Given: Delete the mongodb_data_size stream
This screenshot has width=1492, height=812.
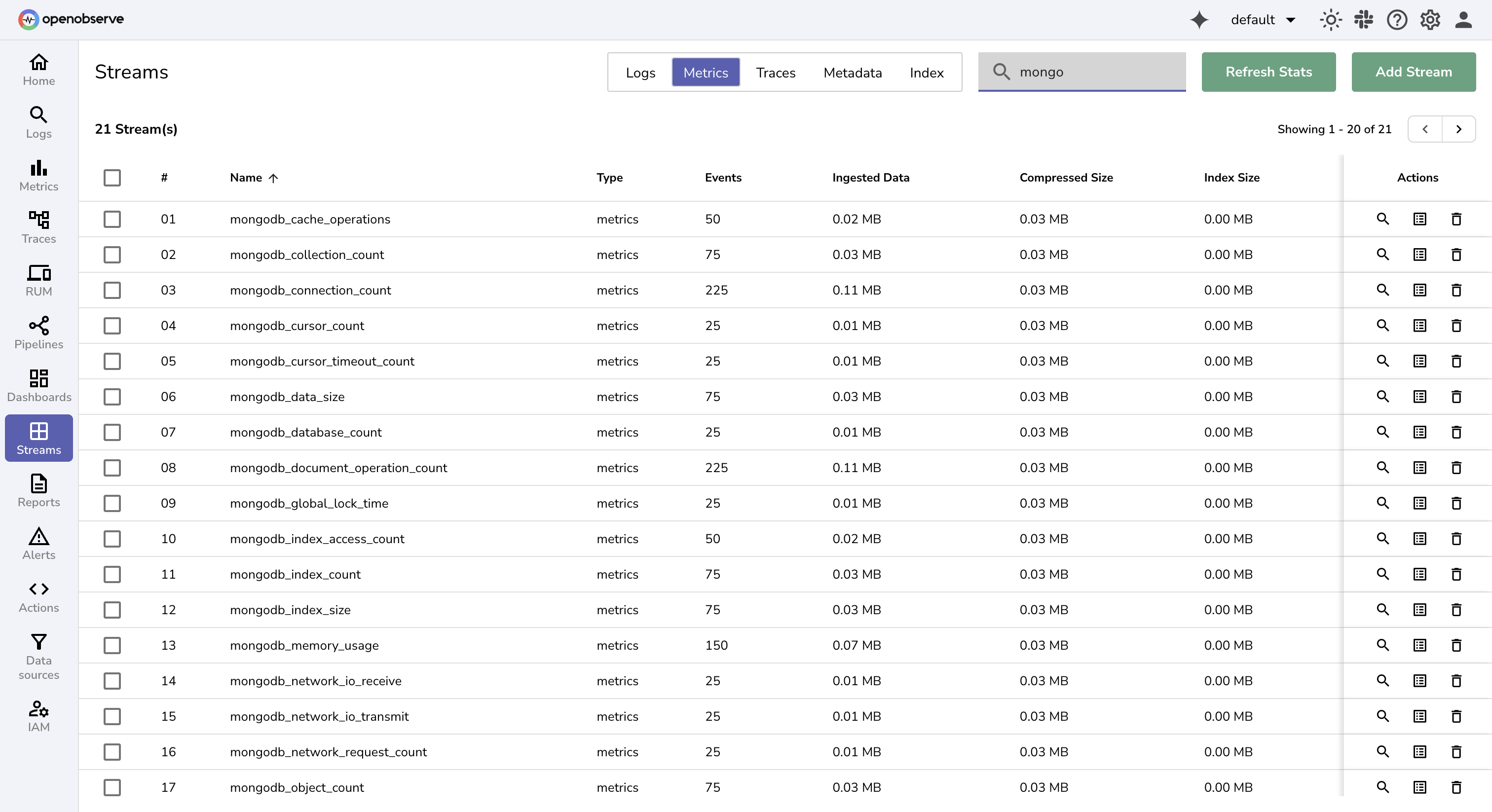Looking at the screenshot, I should click(x=1456, y=397).
